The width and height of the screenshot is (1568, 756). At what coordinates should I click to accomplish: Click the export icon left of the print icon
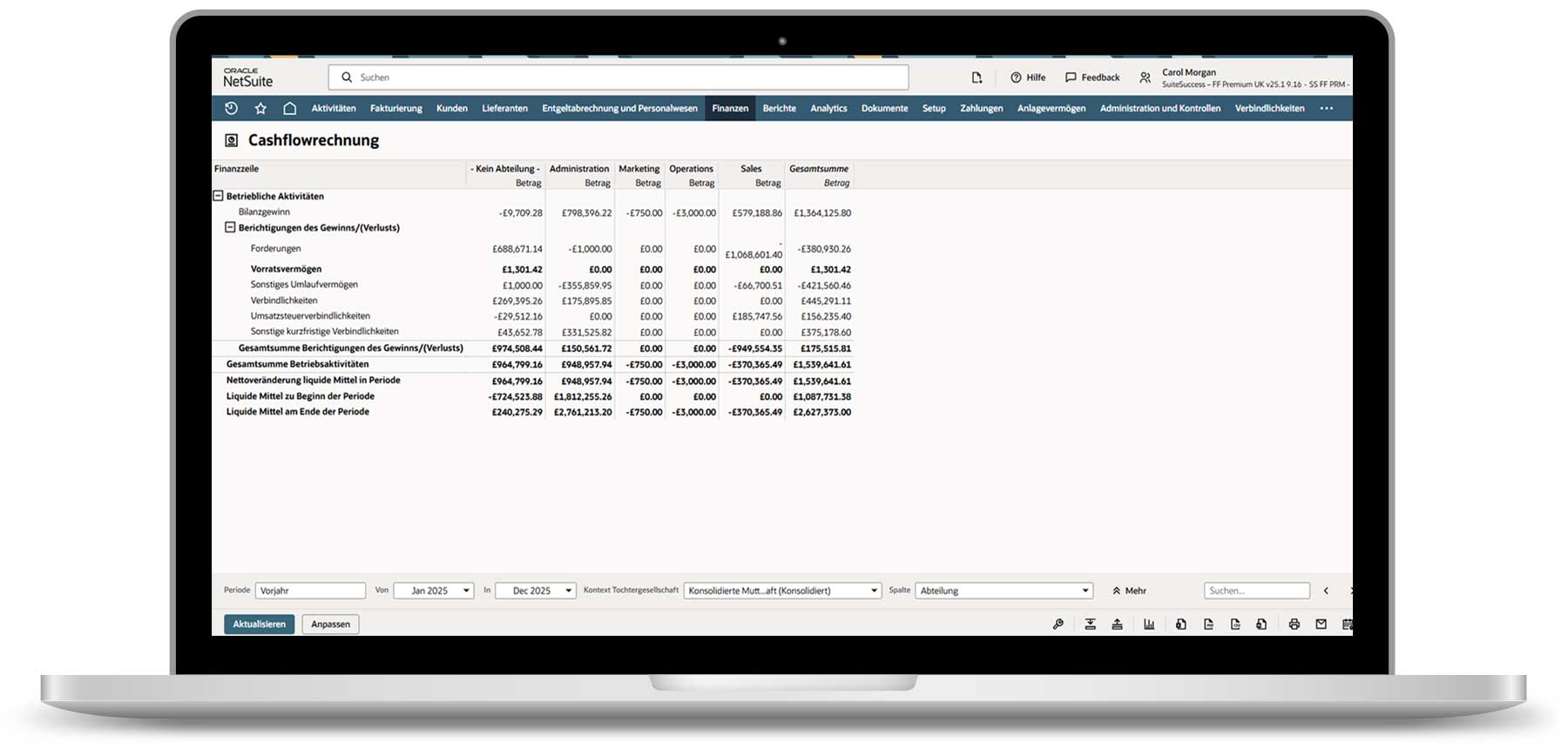[x=1261, y=624]
